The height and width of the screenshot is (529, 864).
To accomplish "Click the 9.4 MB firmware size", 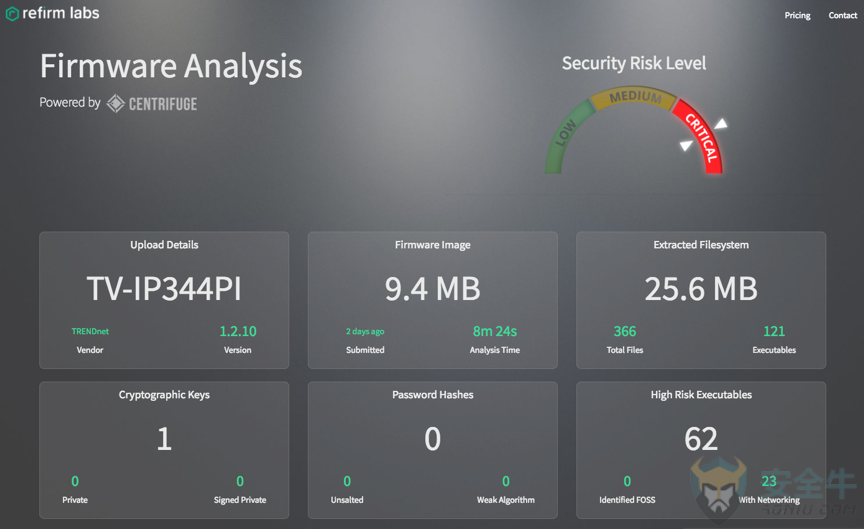I will pos(433,289).
